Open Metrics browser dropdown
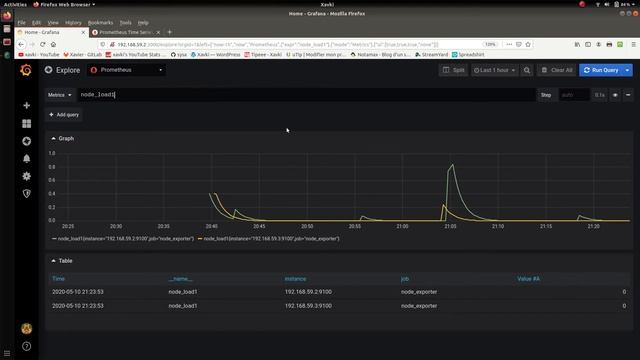 pyautogui.click(x=60, y=95)
